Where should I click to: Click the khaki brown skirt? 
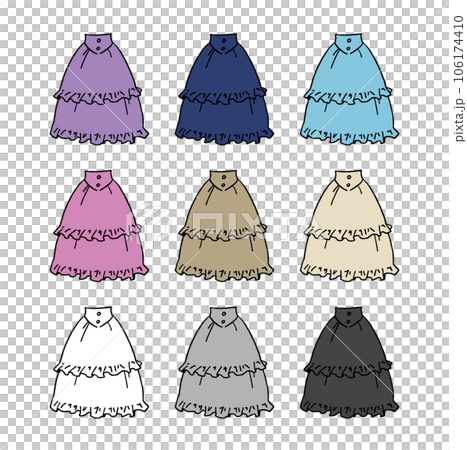tap(224, 226)
